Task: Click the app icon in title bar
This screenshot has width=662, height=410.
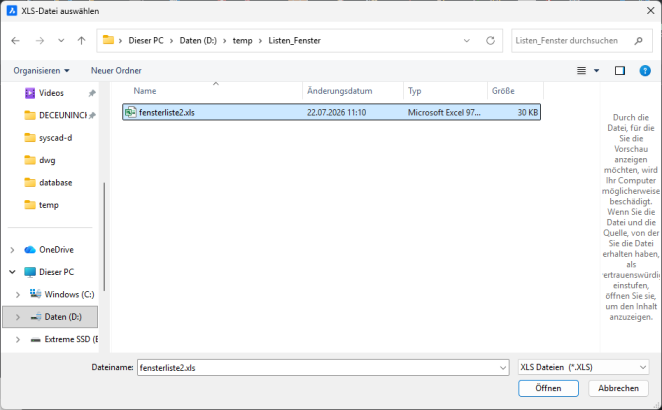Action: (12, 11)
